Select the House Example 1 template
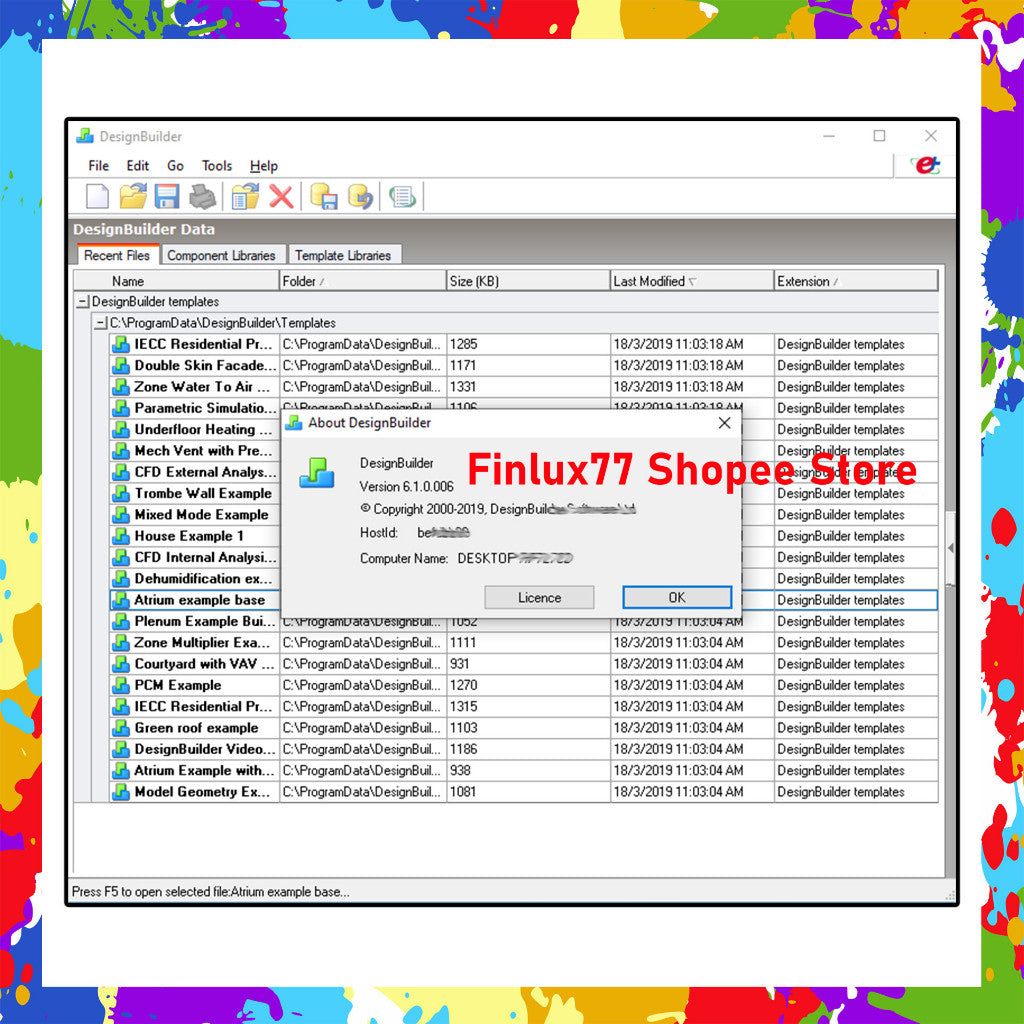This screenshot has height=1024, width=1024. (186, 536)
